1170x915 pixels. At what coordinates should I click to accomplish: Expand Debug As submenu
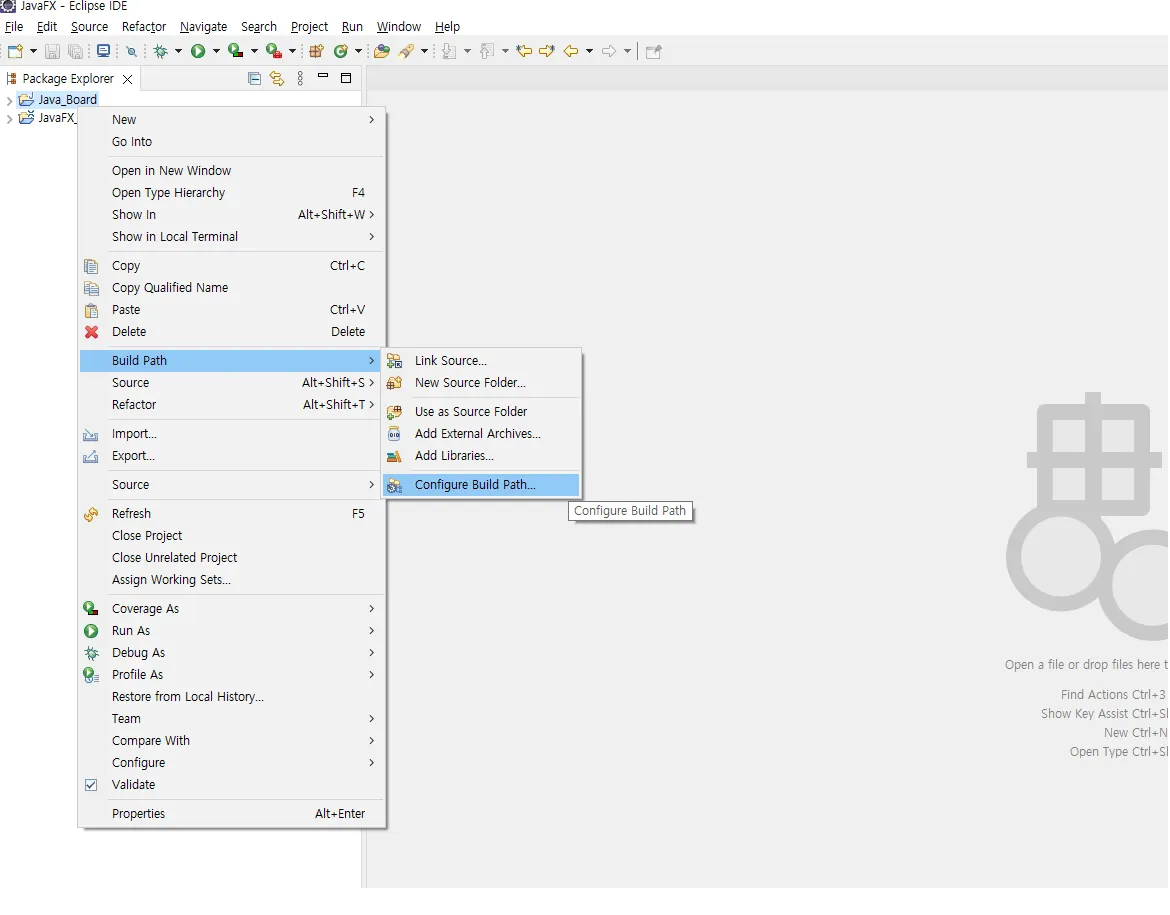point(233,652)
